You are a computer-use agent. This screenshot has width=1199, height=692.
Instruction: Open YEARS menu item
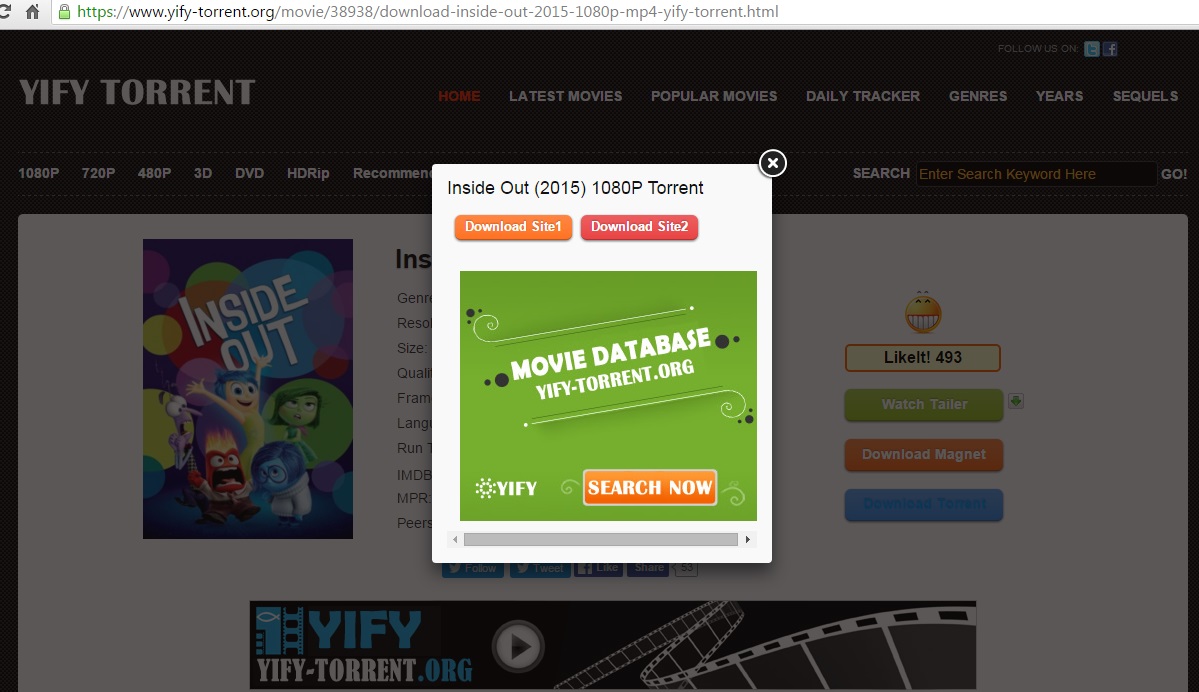click(1059, 96)
